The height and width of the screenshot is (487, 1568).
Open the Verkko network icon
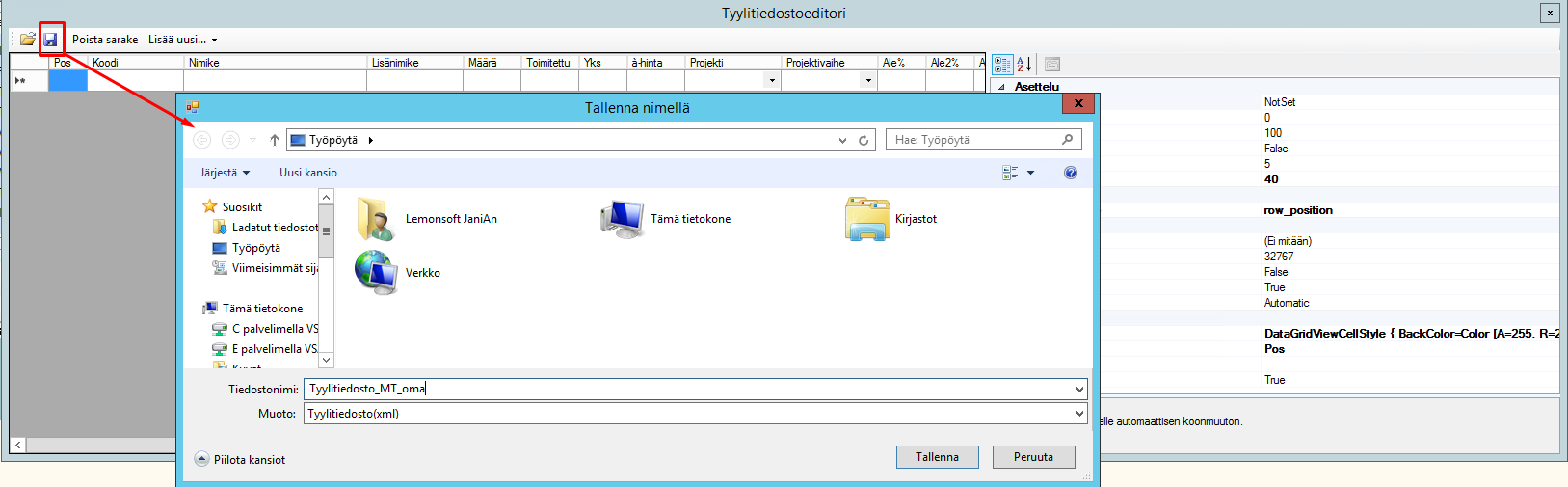pos(377,273)
